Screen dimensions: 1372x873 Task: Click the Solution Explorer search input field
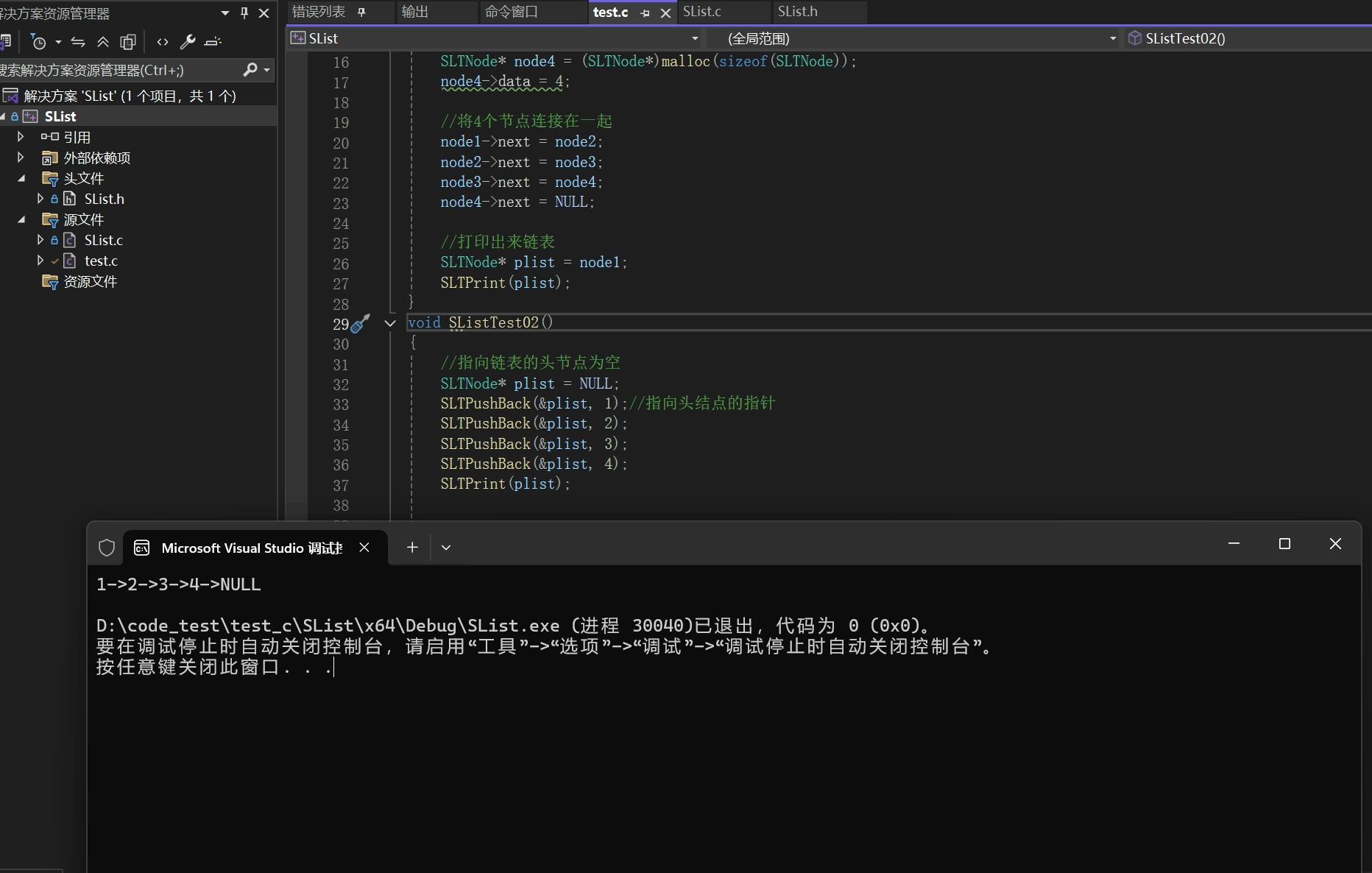120,70
